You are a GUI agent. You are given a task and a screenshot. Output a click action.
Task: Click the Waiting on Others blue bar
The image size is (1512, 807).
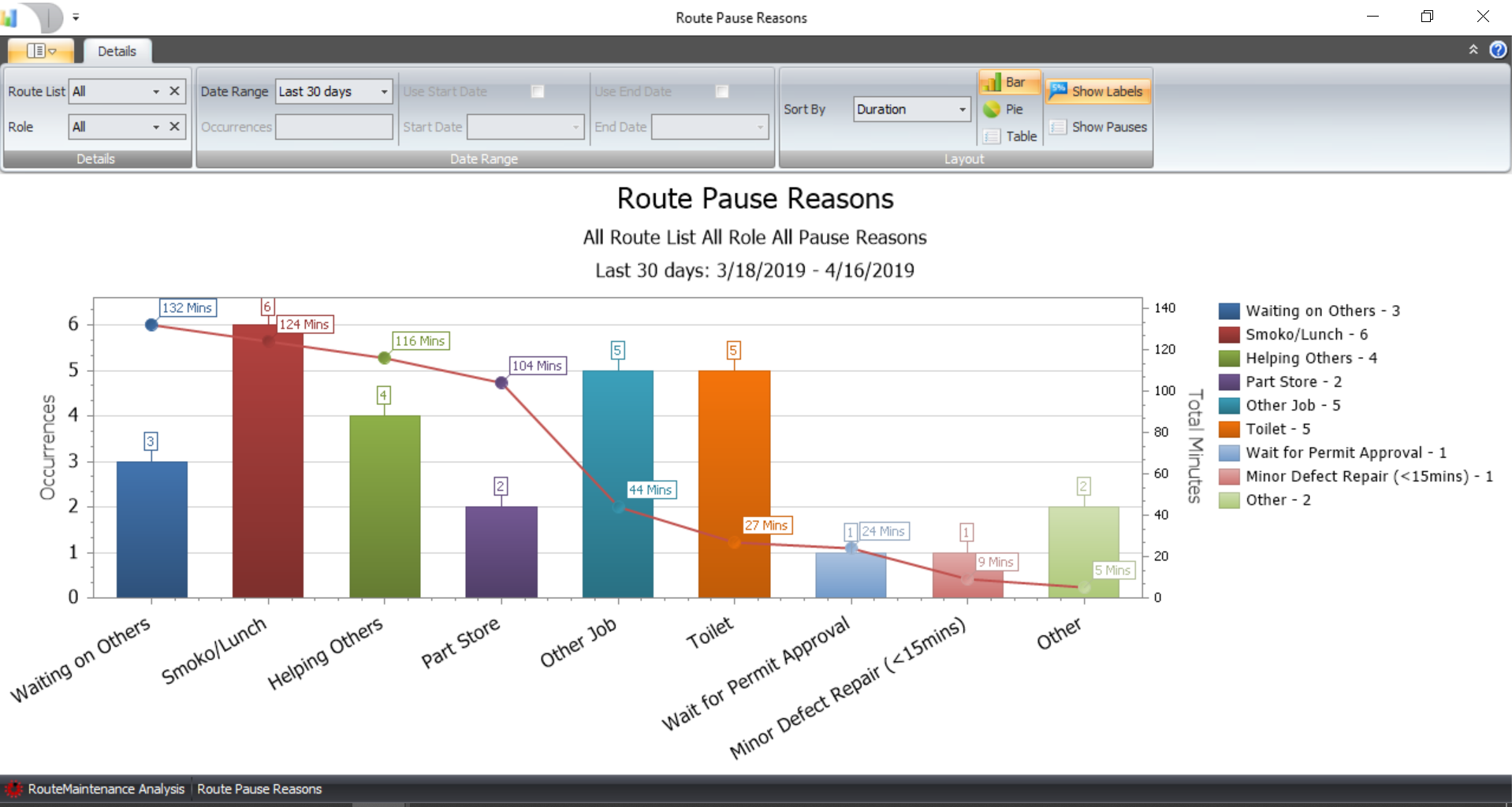click(x=152, y=530)
